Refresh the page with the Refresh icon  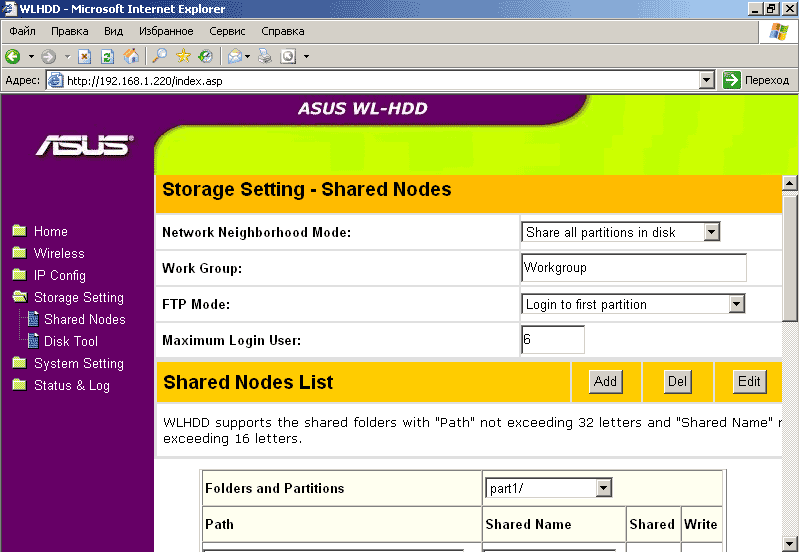click(x=107, y=56)
